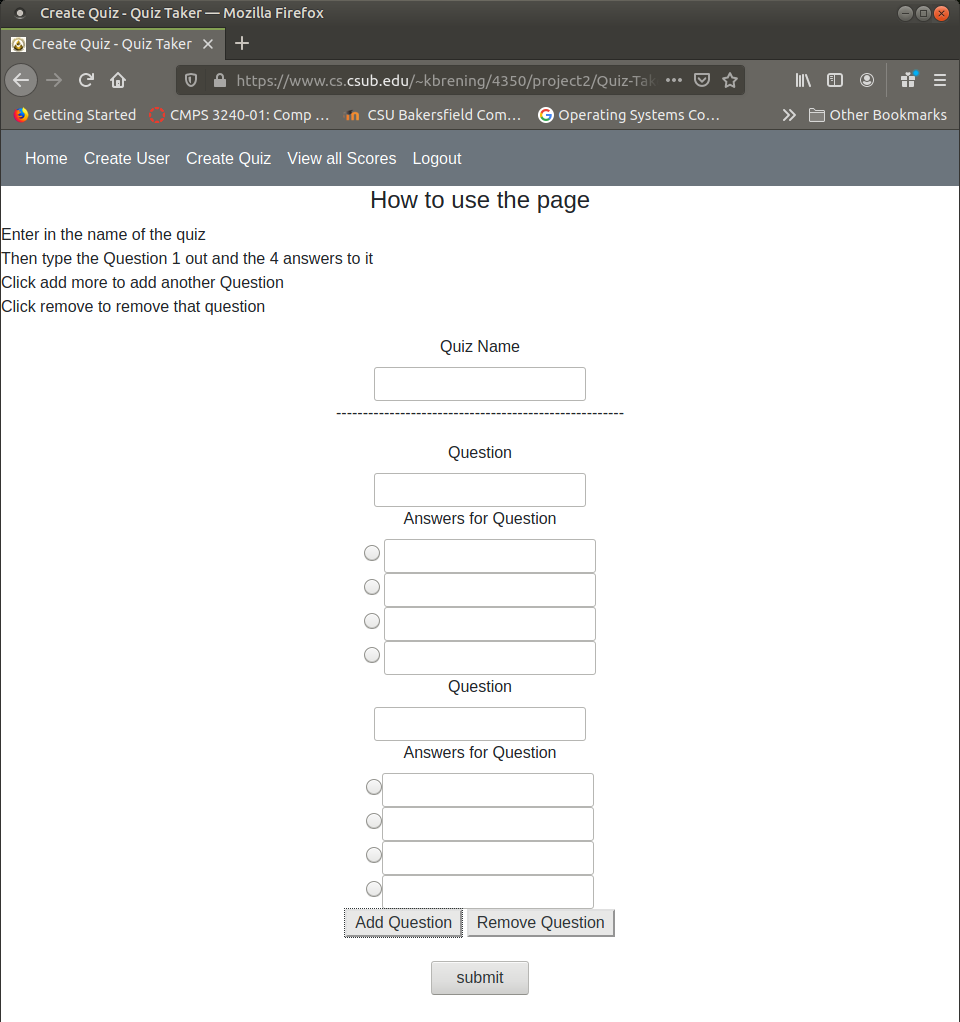Click the gift box What's New icon
This screenshot has height=1022, width=960.
pos(908,80)
